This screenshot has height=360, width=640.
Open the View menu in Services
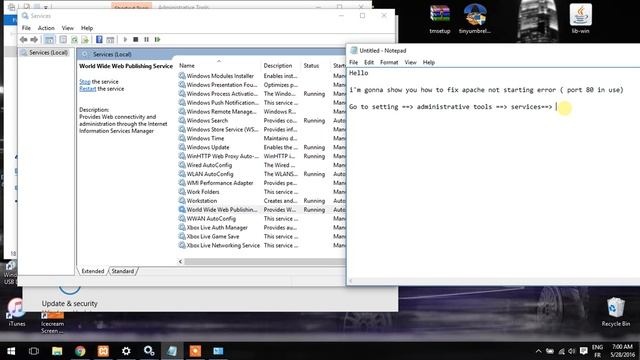point(68,28)
